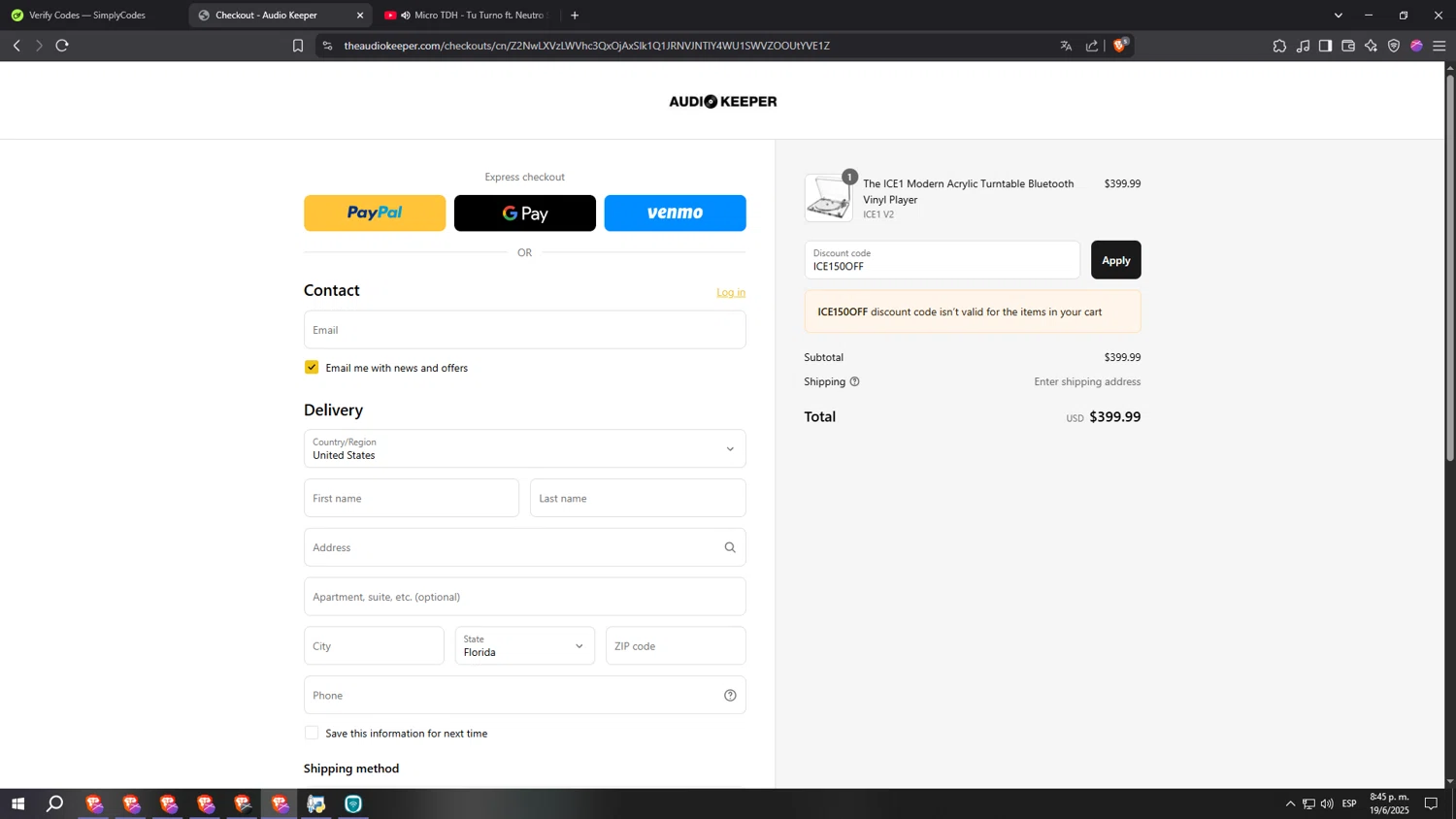Focus the Email input field

coord(524,330)
